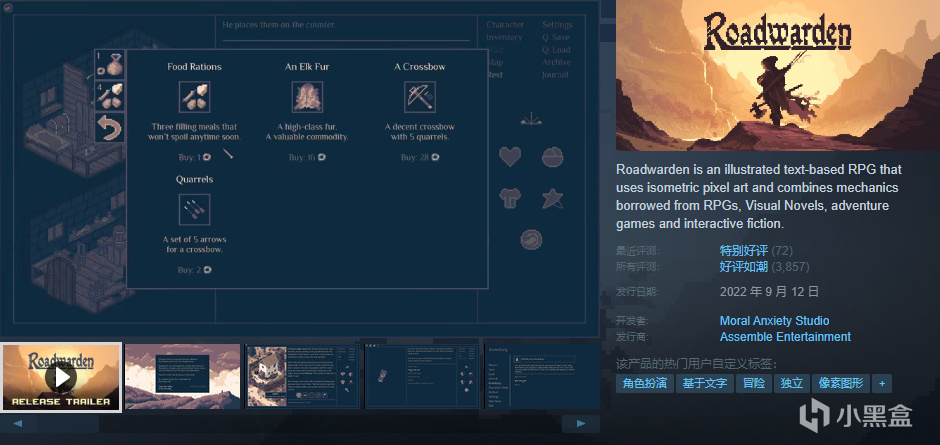Open the Journal menu entry

(555, 75)
